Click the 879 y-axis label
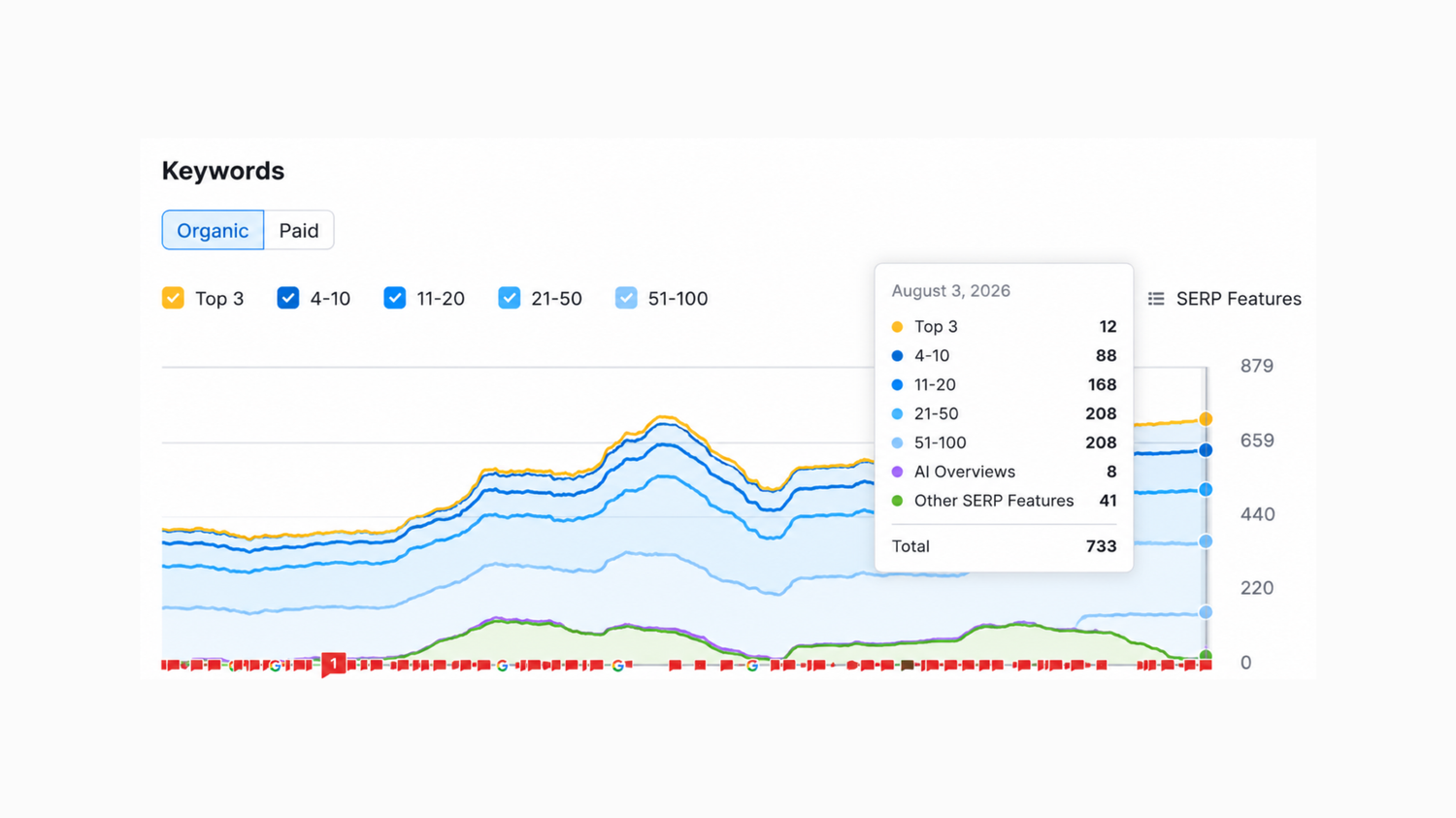The width and height of the screenshot is (1456, 818). pos(1257,366)
